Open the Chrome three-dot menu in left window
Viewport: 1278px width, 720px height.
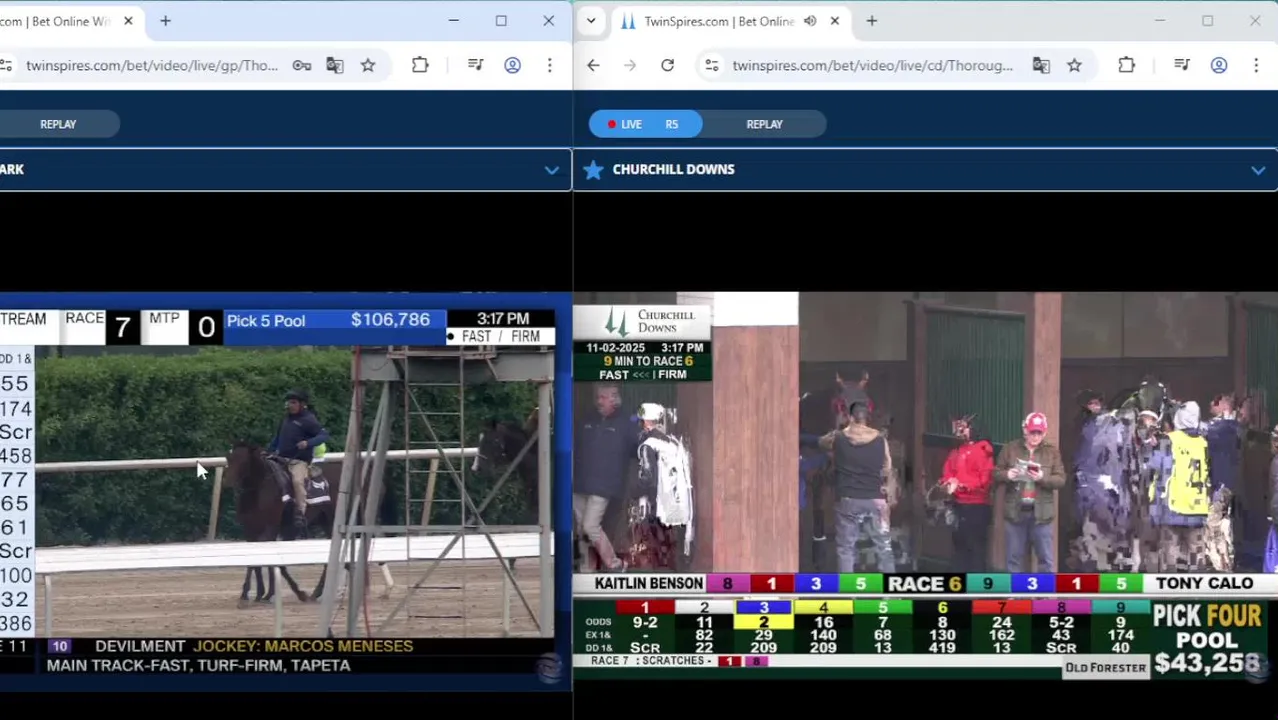[x=549, y=65]
